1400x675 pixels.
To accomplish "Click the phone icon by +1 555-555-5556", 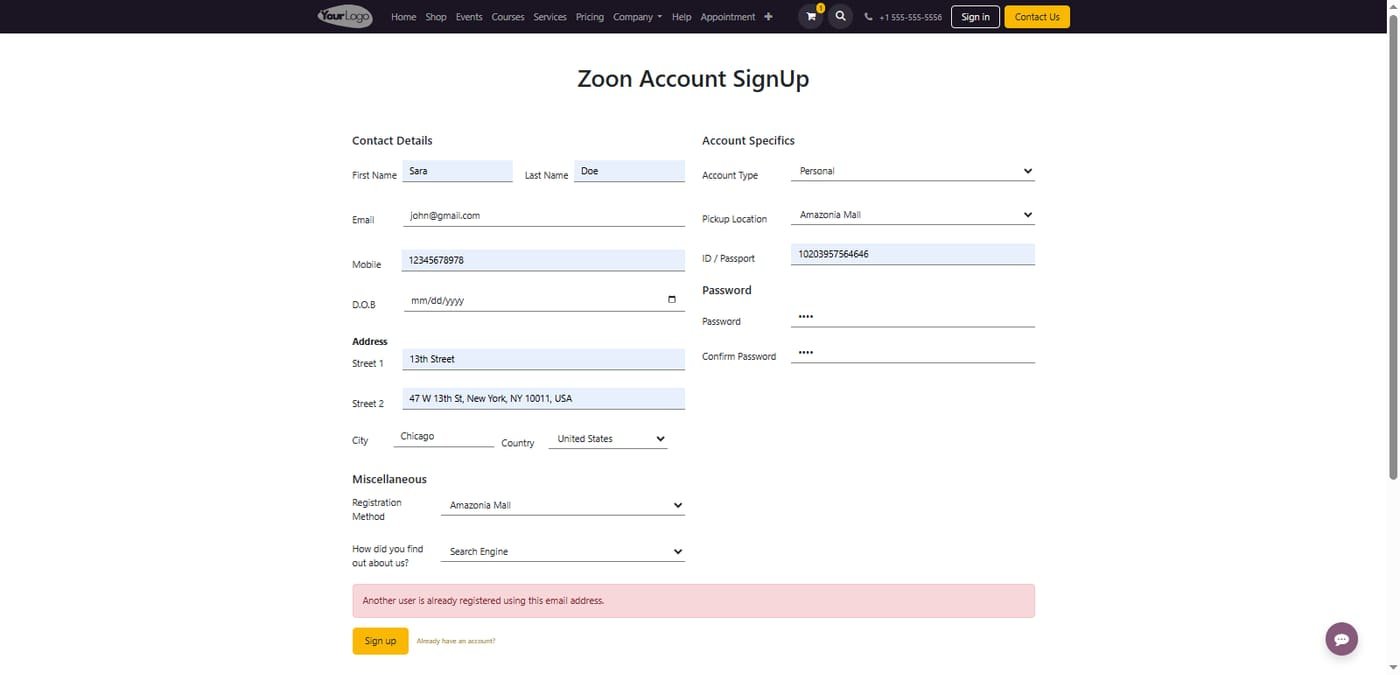I will [x=868, y=17].
